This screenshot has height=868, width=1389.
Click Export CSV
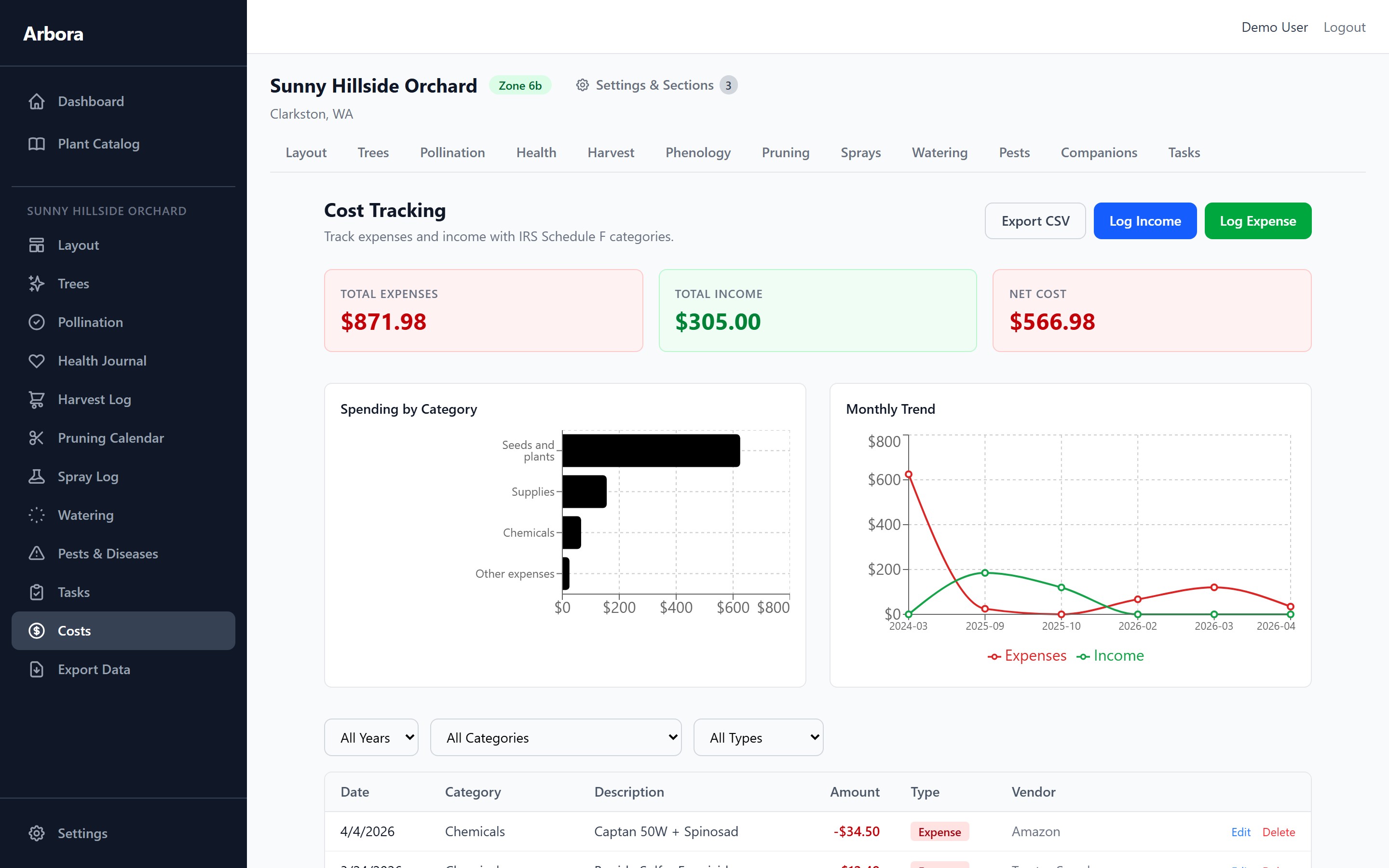(x=1035, y=220)
